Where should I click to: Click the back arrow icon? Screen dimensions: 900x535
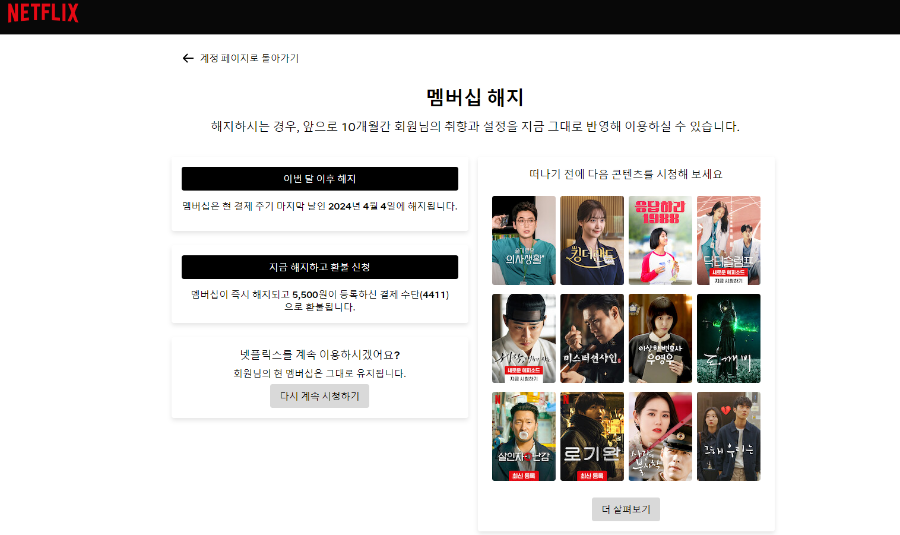[x=188, y=58]
